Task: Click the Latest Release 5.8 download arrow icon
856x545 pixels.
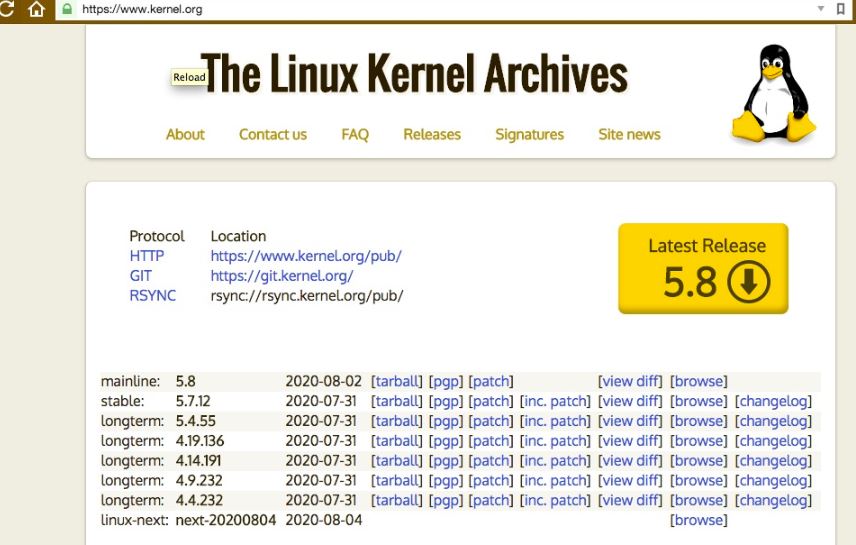Action: (748, 282)
